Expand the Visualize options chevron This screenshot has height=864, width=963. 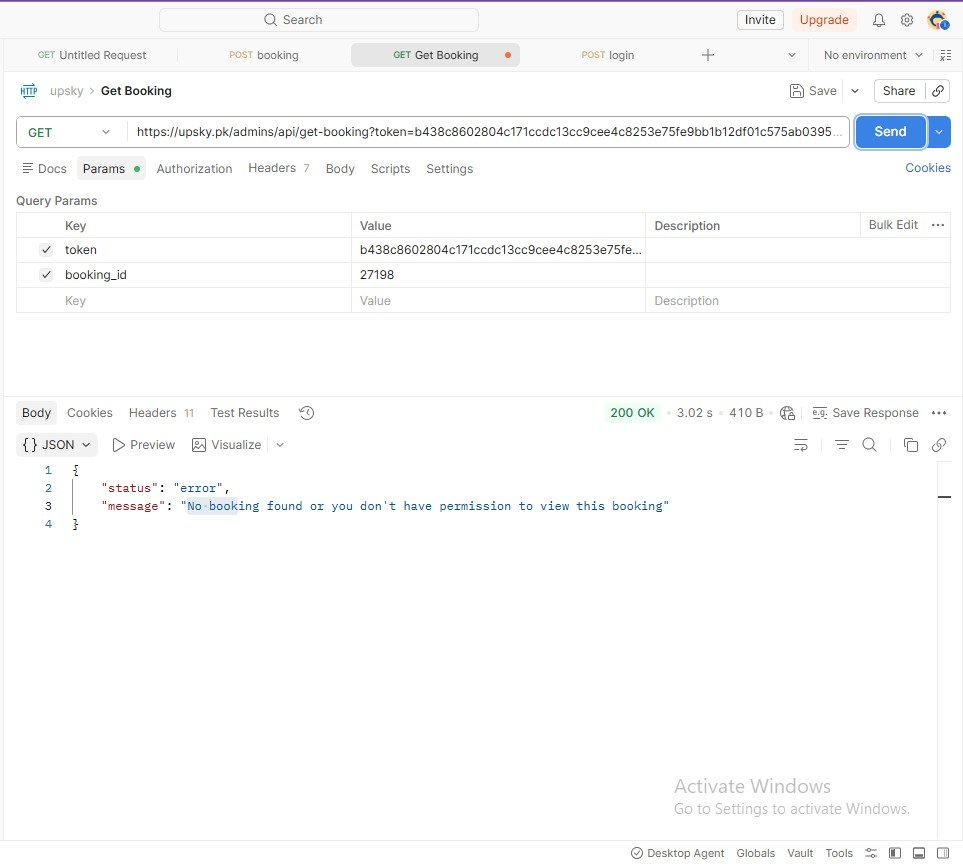click(279, 445)
